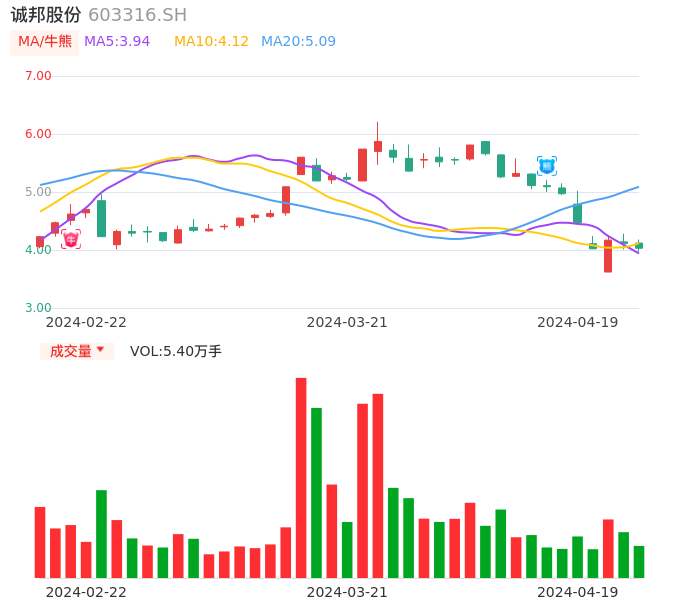Click the first tall green candlestick after 2024-02-22
Screen dimensions: 686x606
tap(101, 218)
